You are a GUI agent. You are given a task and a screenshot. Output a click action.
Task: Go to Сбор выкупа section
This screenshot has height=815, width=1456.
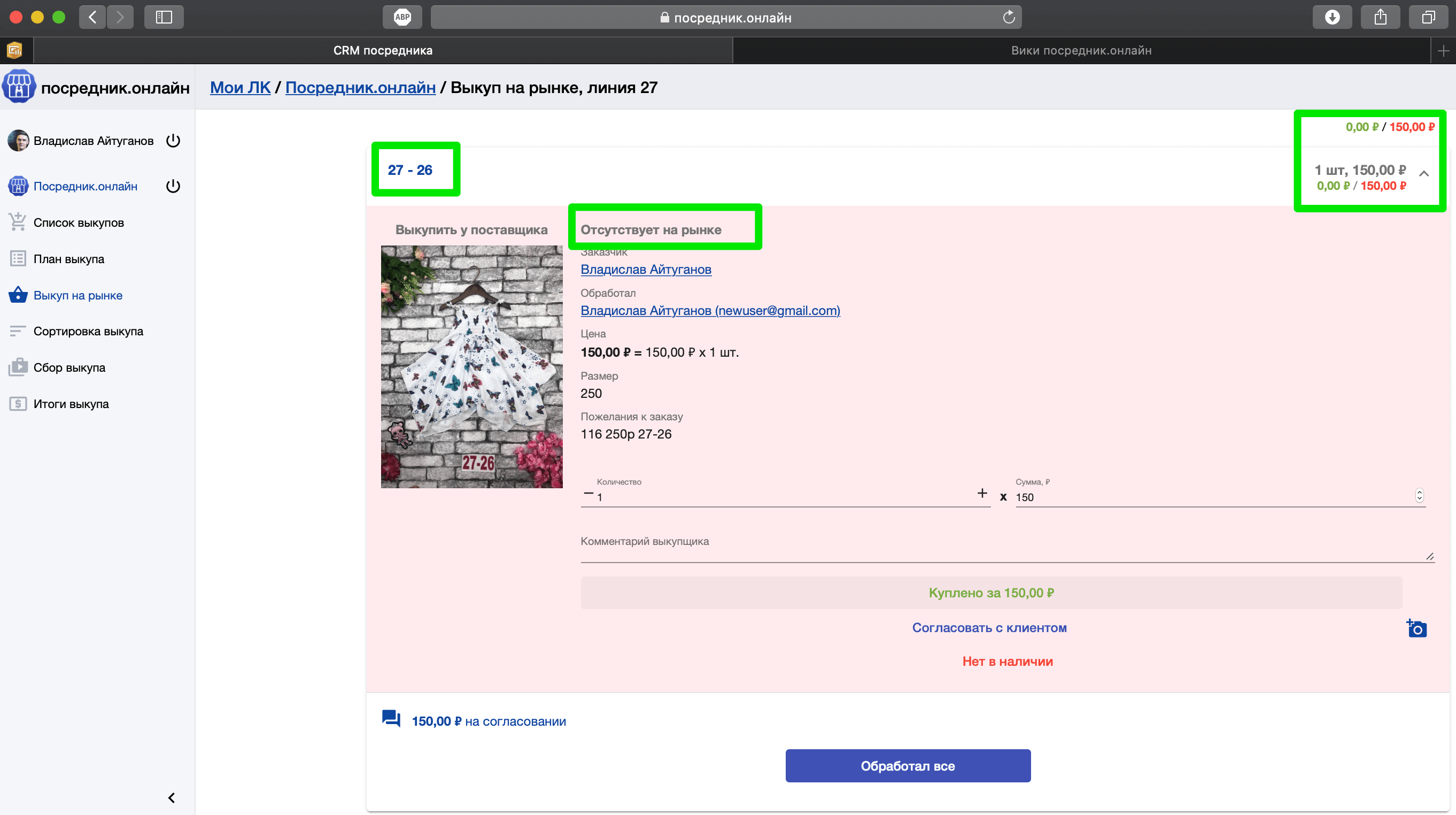point(69,367)
